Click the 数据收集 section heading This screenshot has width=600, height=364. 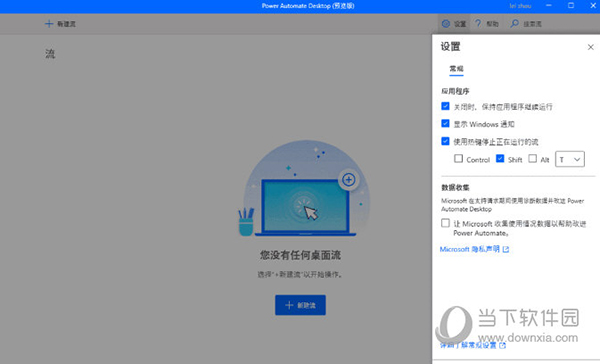tap(455, 188)
